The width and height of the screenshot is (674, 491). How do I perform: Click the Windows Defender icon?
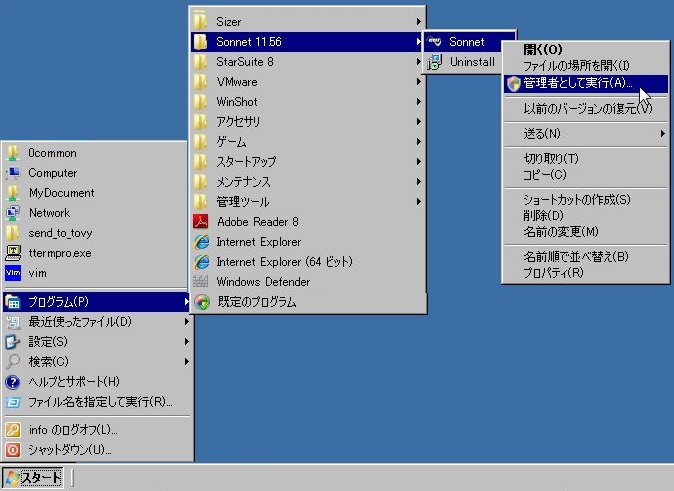(x=201, y=282)
